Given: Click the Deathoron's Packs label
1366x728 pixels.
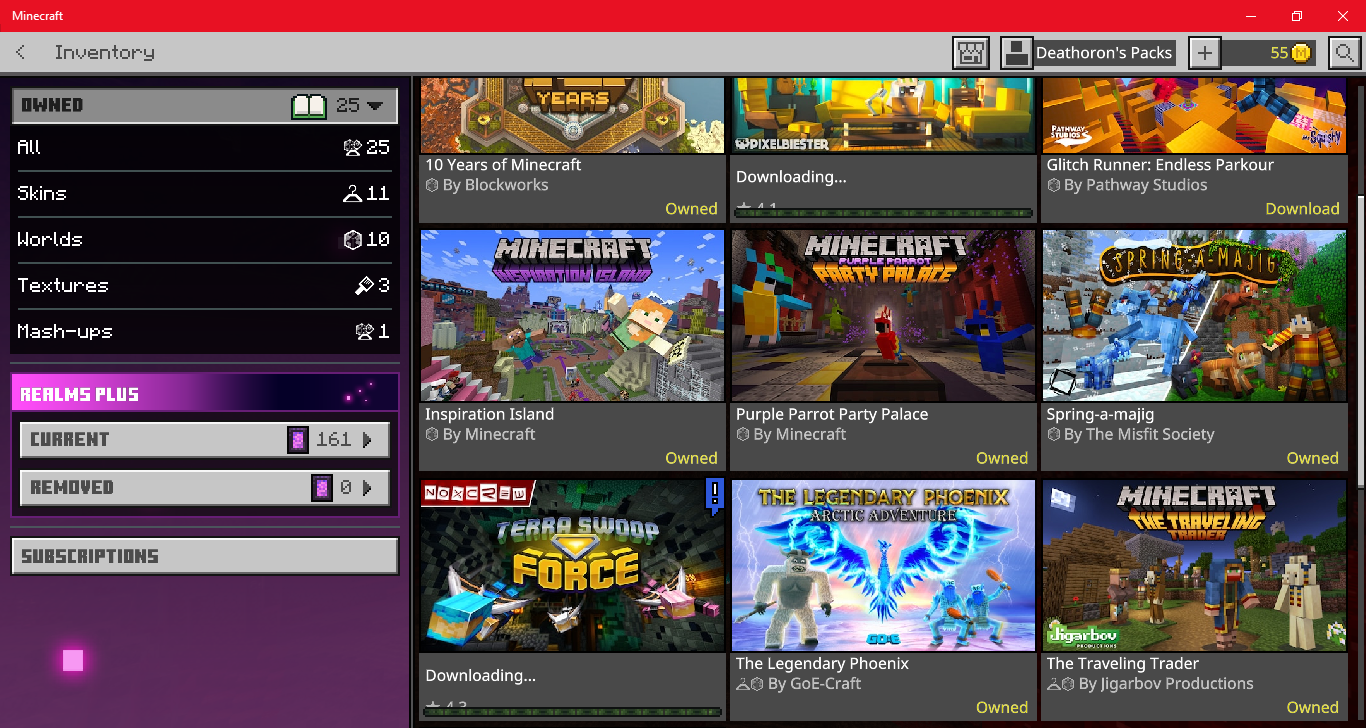Looking at the screenshot, I should point(1104,53).
